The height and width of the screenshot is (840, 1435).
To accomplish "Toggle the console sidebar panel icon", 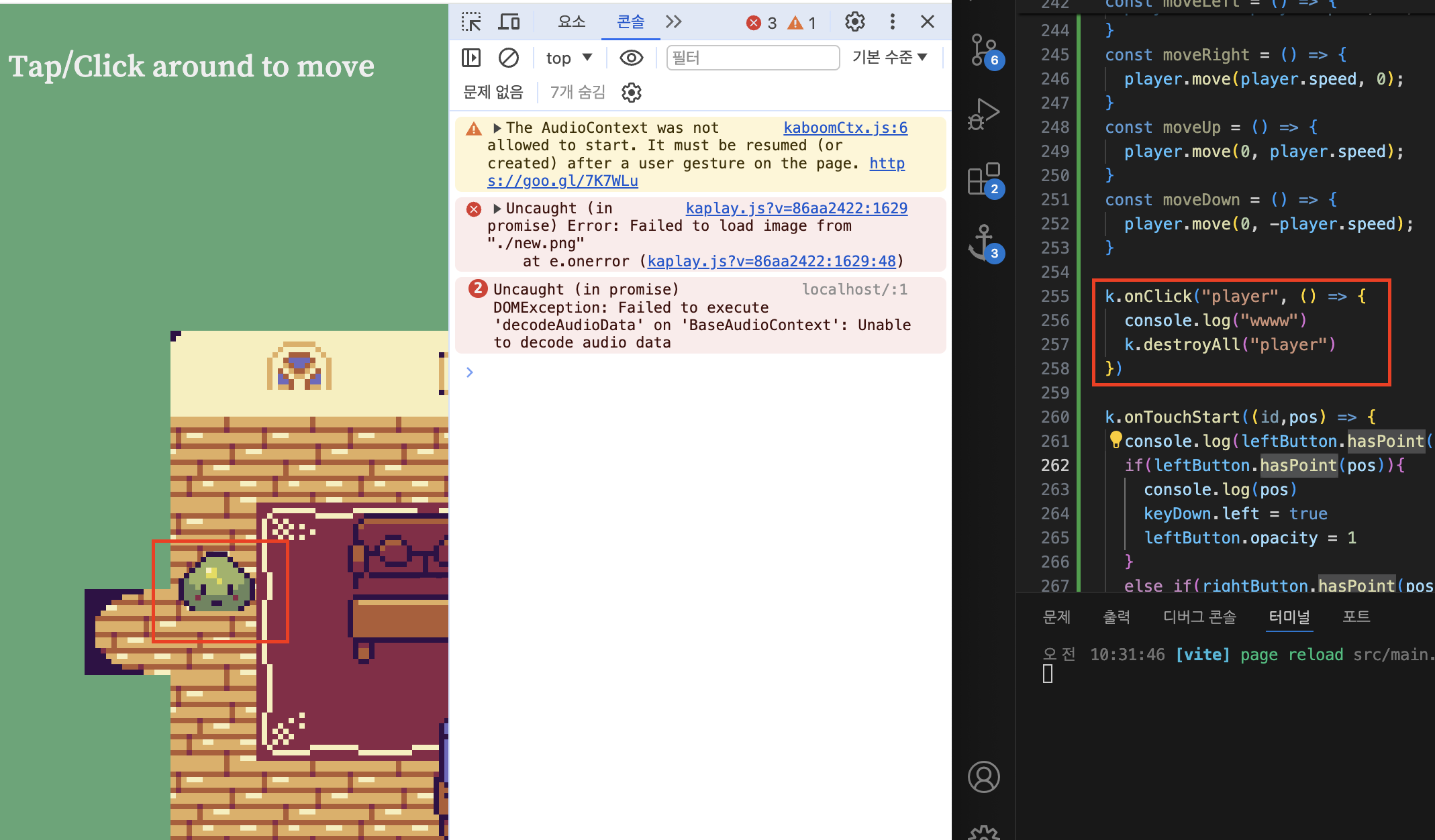I will 471,58.
